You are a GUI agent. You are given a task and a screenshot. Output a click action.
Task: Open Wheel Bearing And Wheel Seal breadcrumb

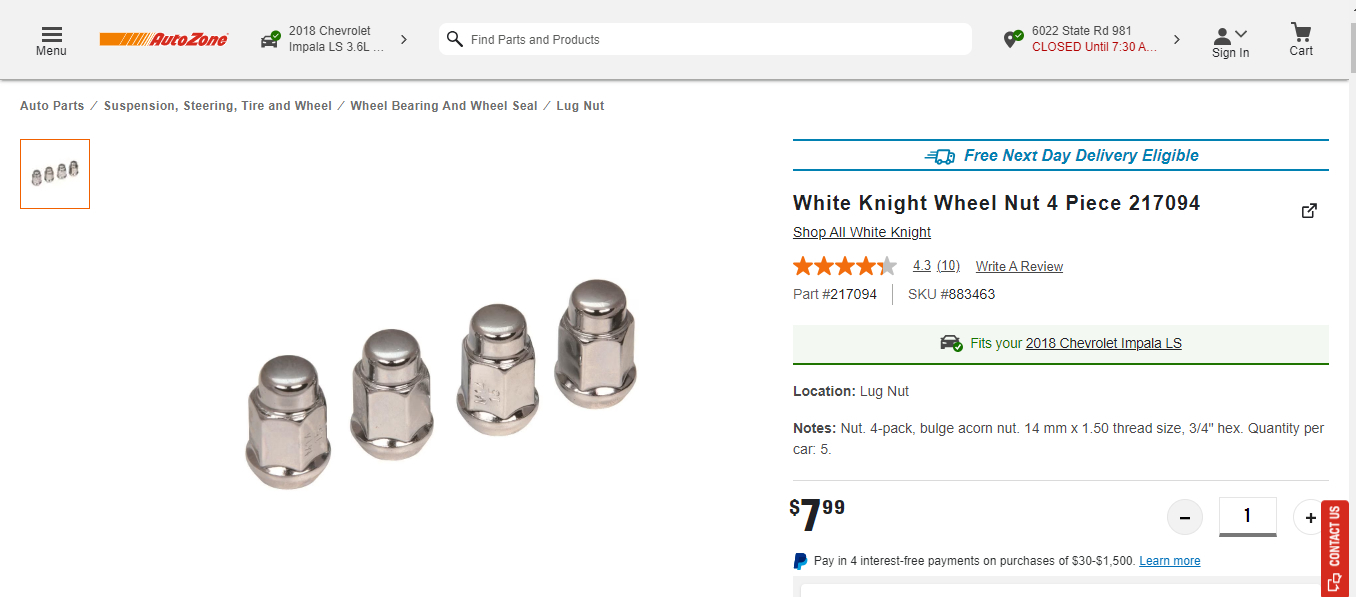pos(444,106)
